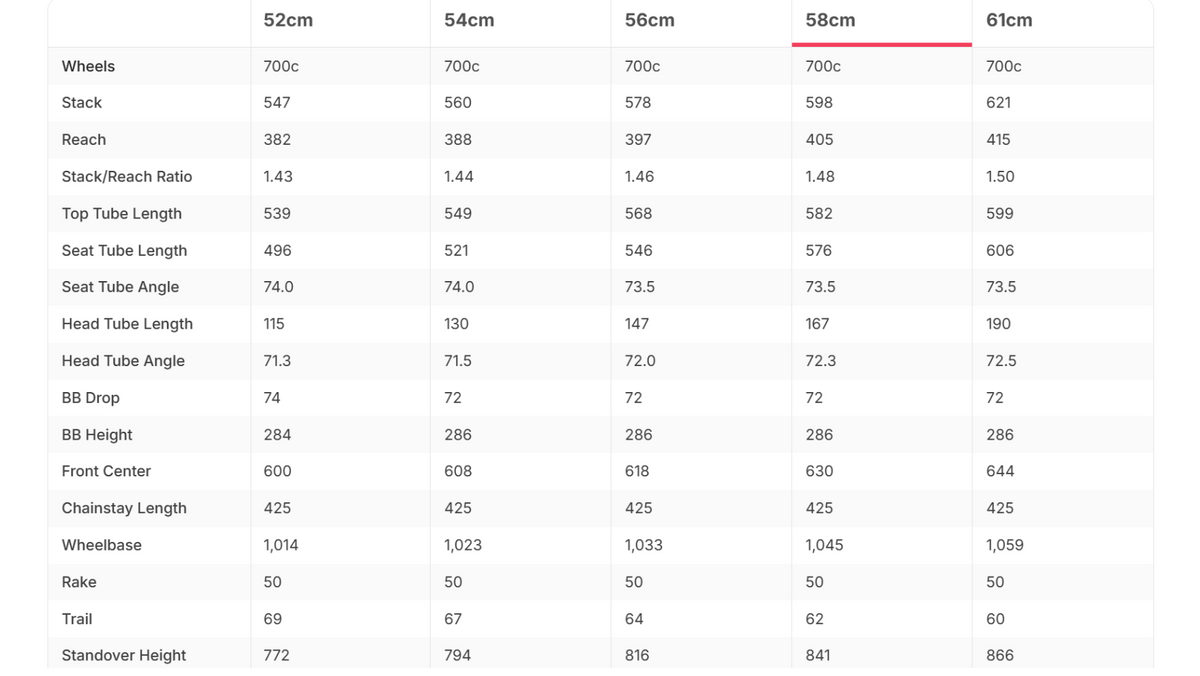Screen dimensions: 1200x676
Task: Click the 382 reach value for 52cm
Action: pyautogui.click(x=277, y=140)
